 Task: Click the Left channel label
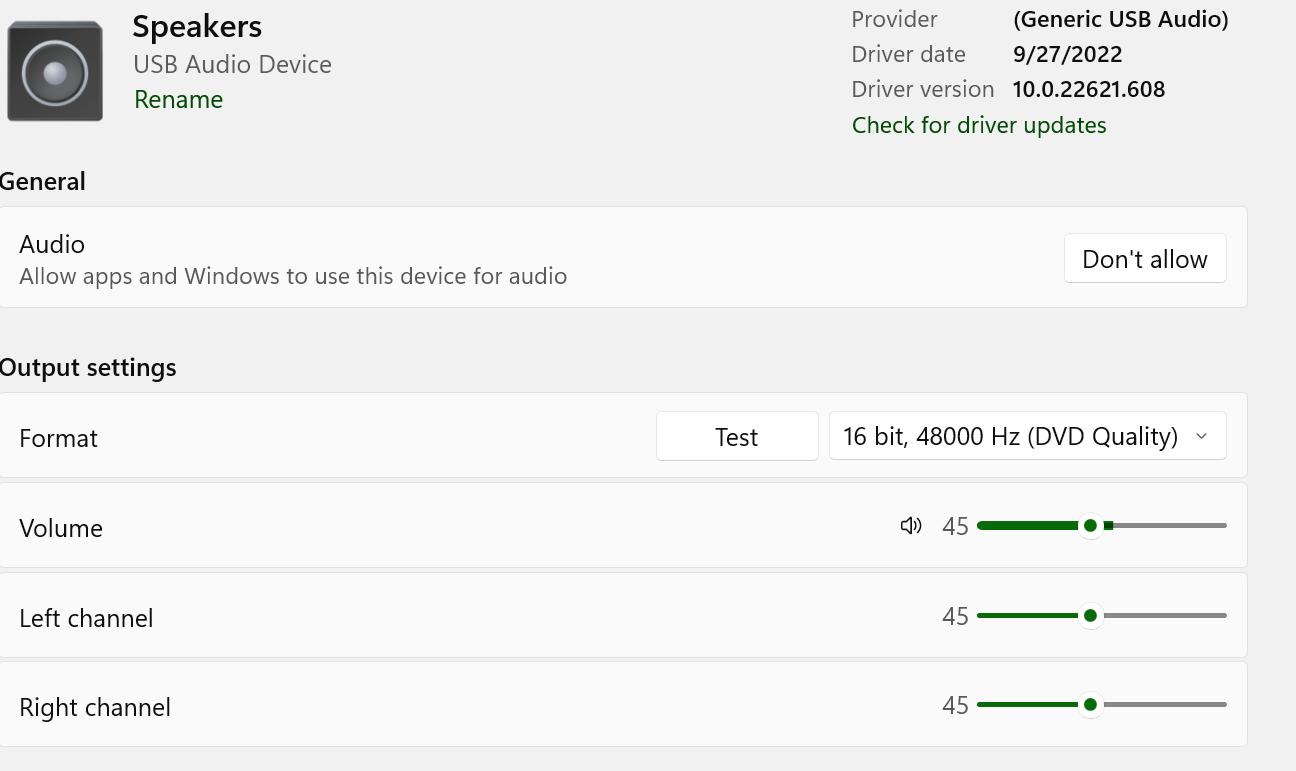point(86,618)
